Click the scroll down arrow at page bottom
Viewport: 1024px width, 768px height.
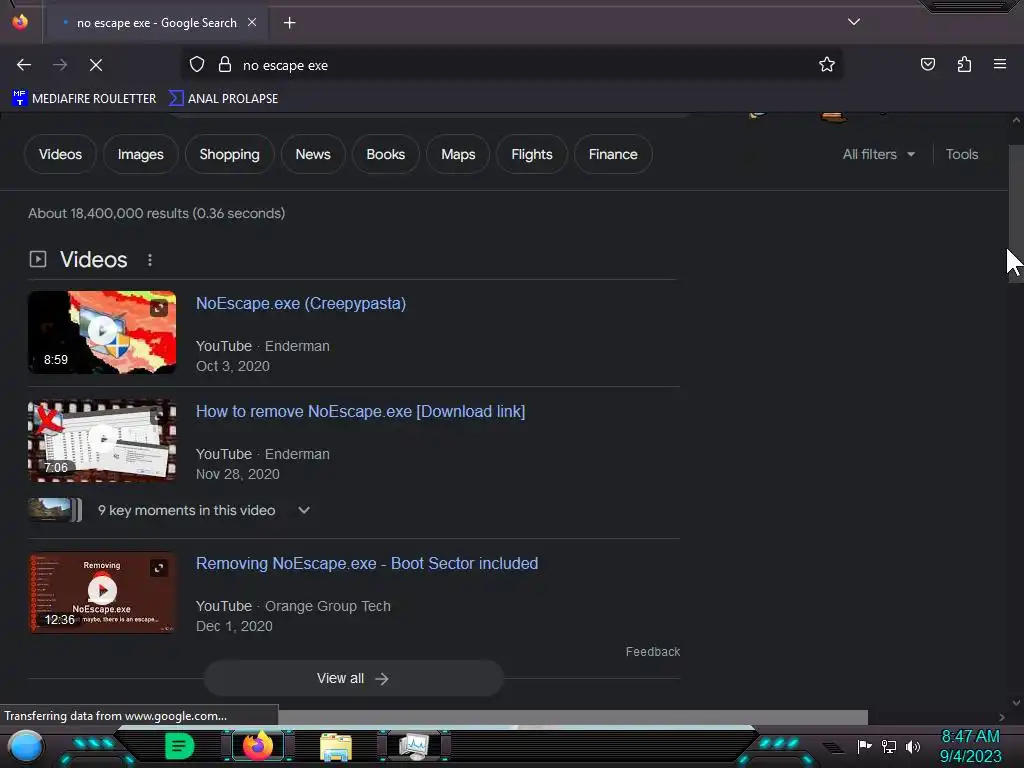point(1016,703)
